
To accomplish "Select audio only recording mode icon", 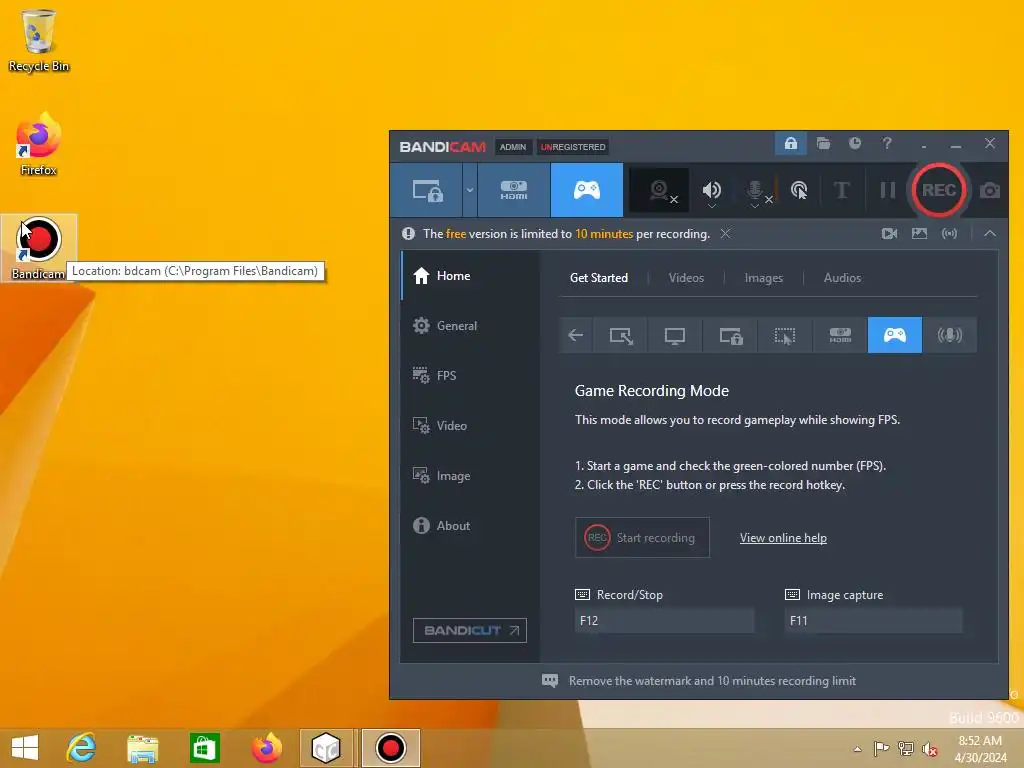I will [950, 335].
